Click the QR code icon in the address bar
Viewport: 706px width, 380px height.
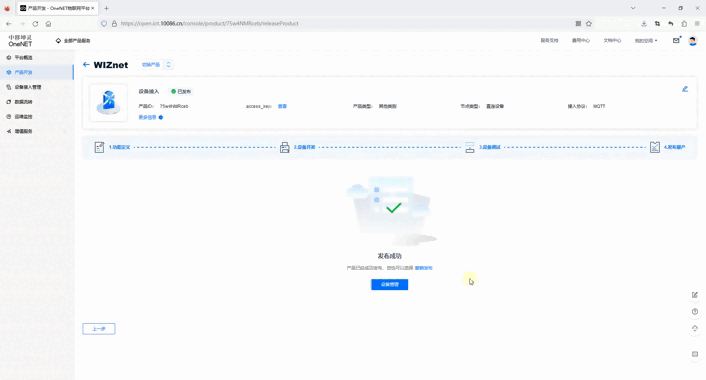578,23
